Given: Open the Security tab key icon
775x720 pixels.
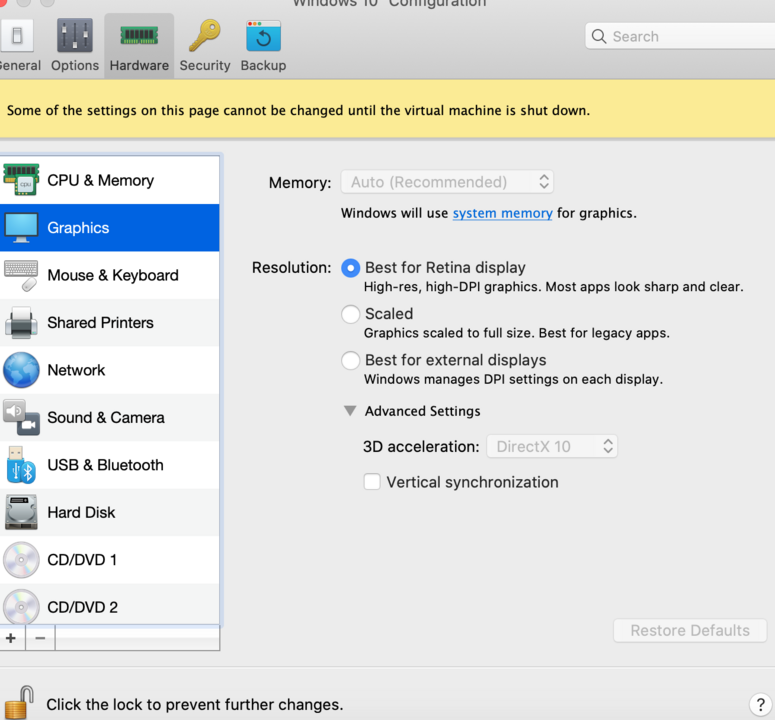Looking at the screenshot, I should [205, 37].
